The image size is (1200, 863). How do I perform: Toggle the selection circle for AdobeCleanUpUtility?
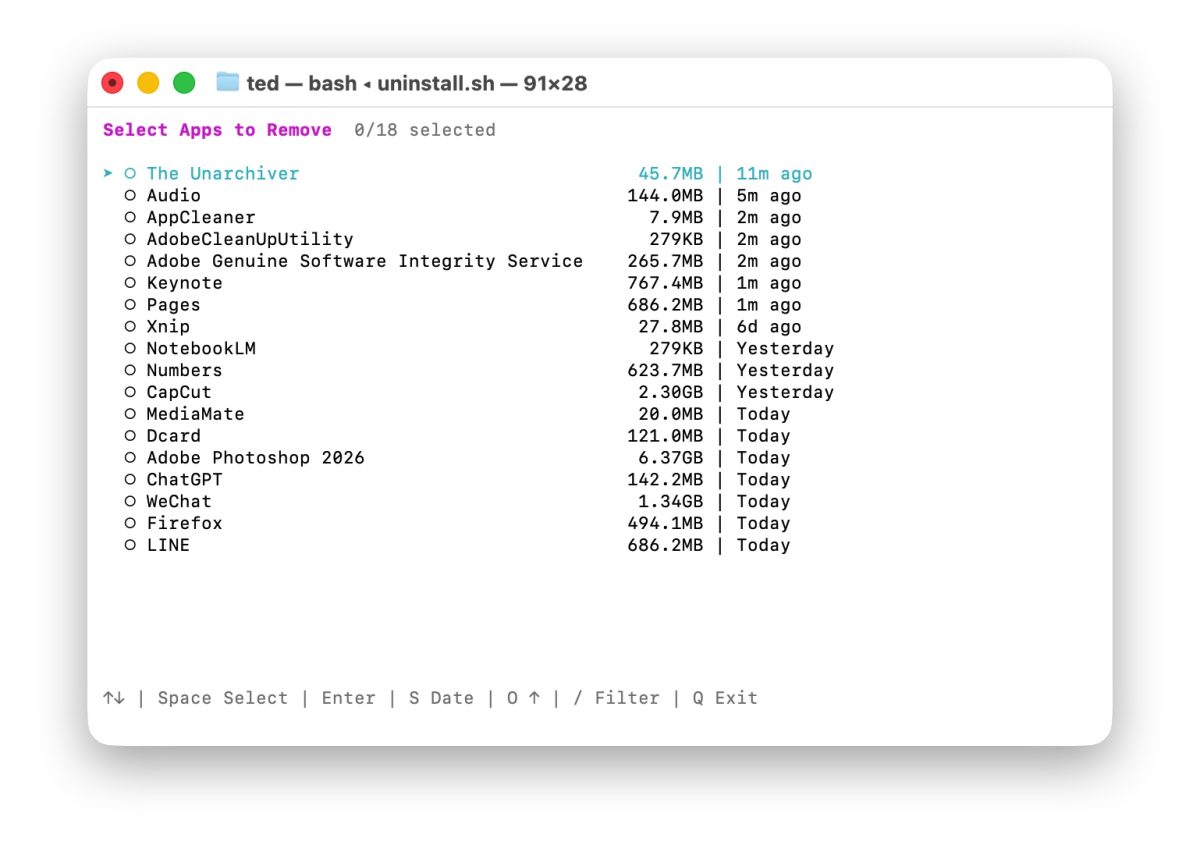pos(130,240)
